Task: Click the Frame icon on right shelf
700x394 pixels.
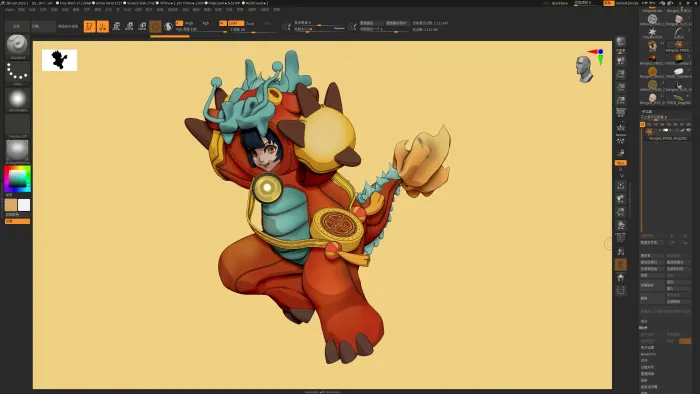Action: 621,185
